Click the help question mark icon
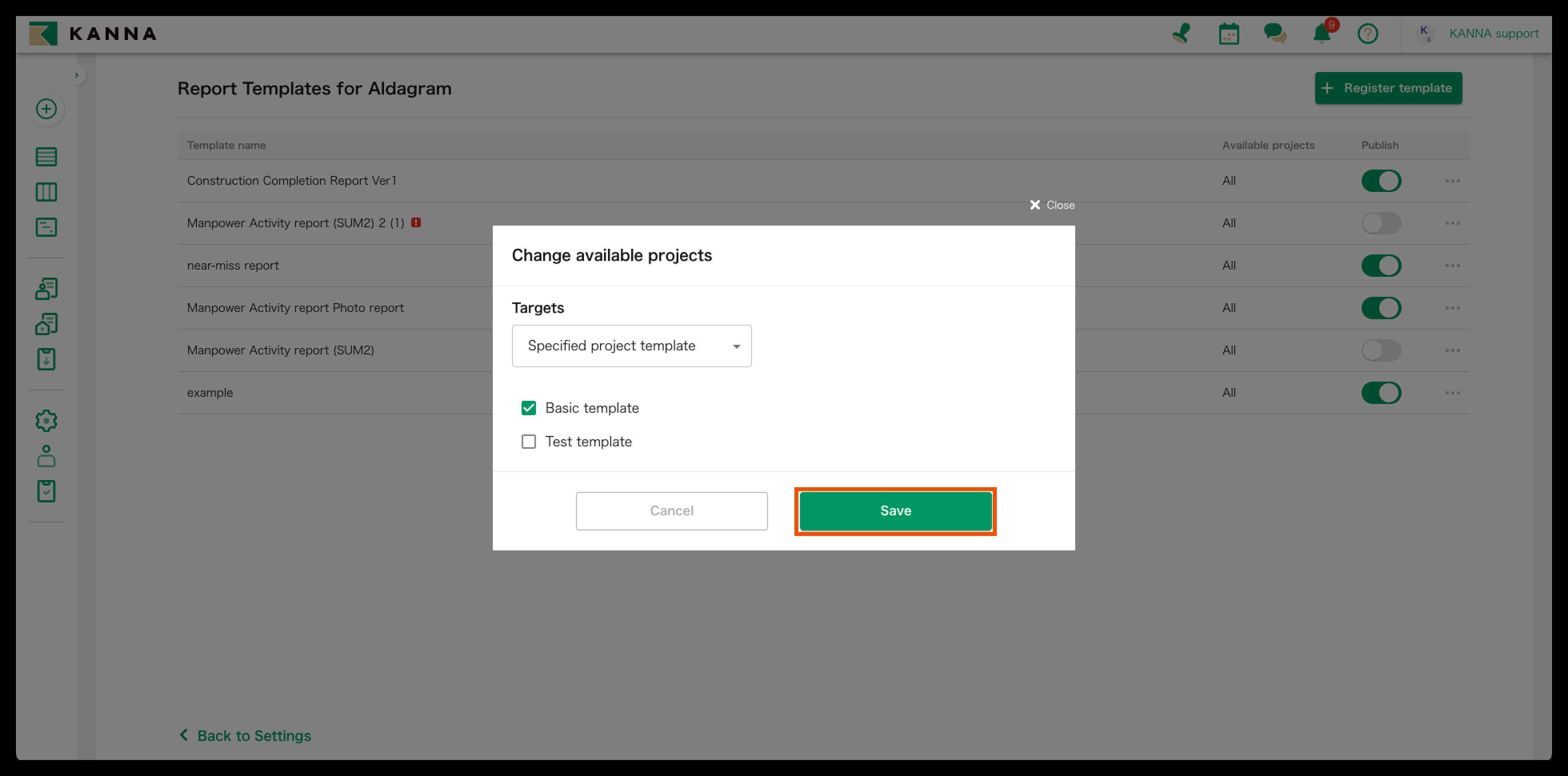Viewport: 1568px width, 776px height. 1368,34
